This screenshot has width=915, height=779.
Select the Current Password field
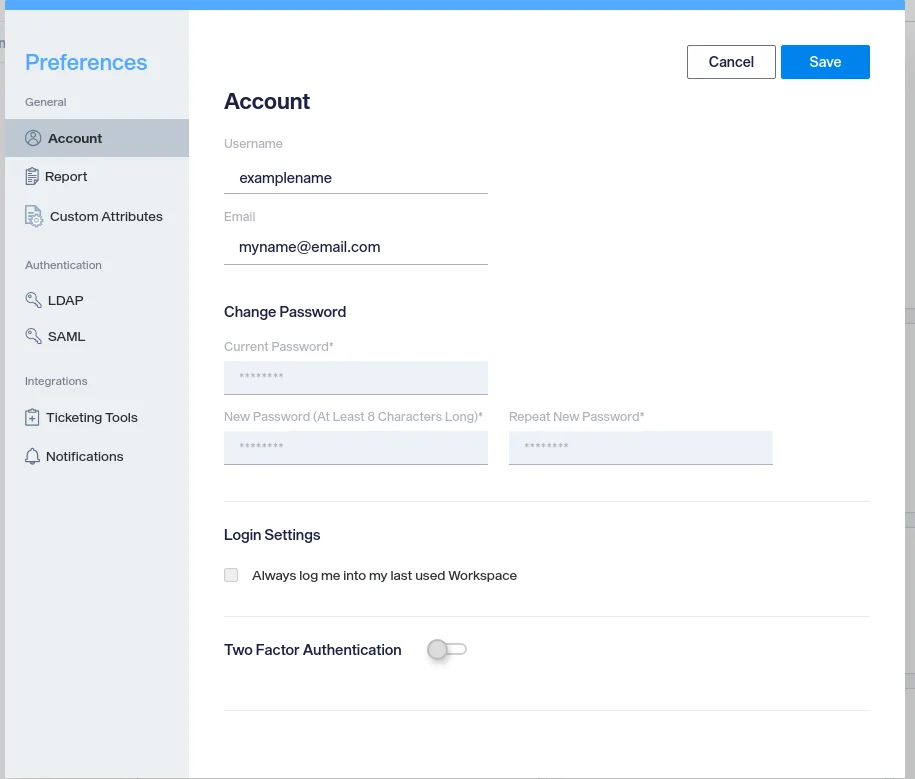click(355, 378)
